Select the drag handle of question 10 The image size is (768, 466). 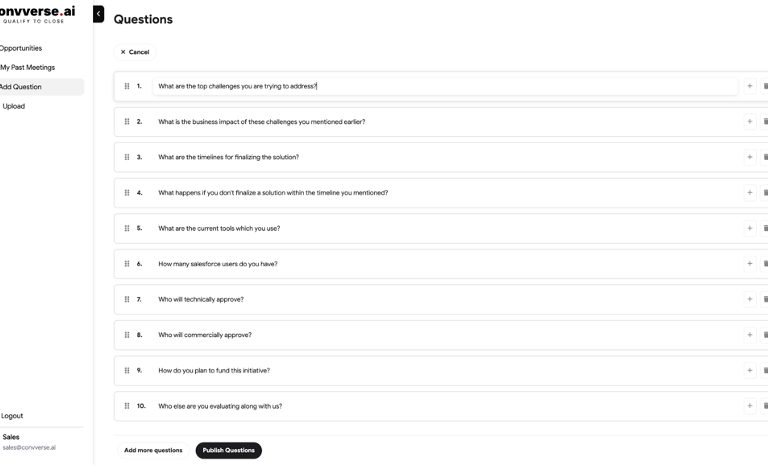(127, 406)
